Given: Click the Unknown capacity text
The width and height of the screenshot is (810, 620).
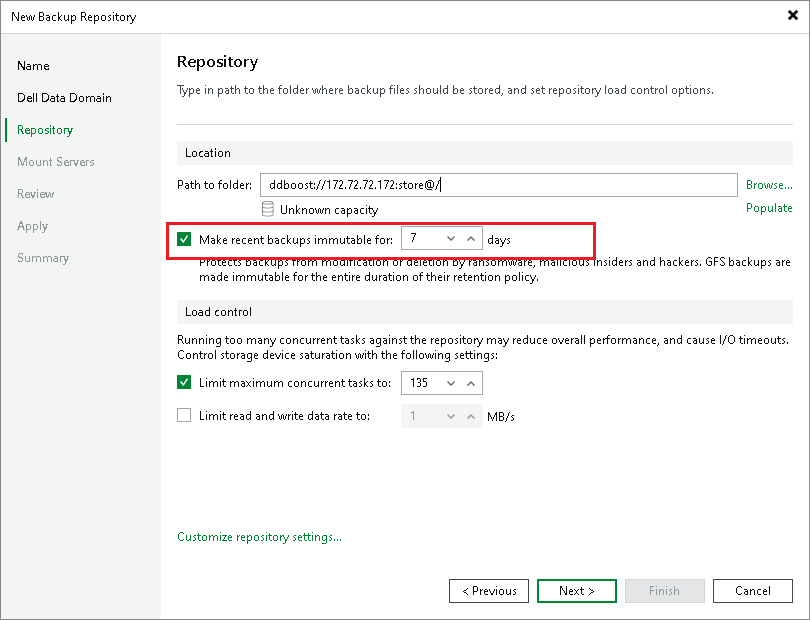Looking at the screenshot, I should tap(329, 210).
